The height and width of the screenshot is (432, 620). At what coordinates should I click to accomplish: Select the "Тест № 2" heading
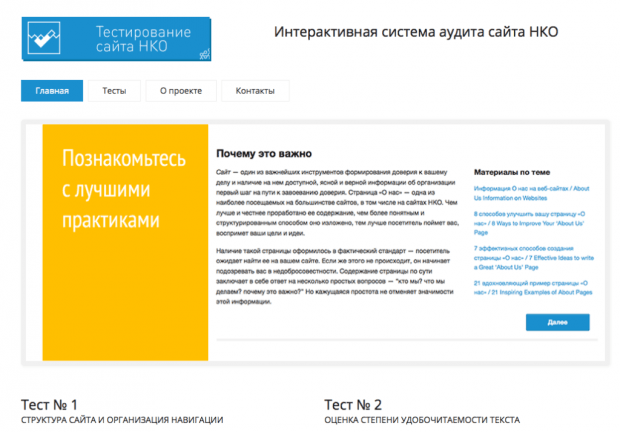(x=353, y=403)
